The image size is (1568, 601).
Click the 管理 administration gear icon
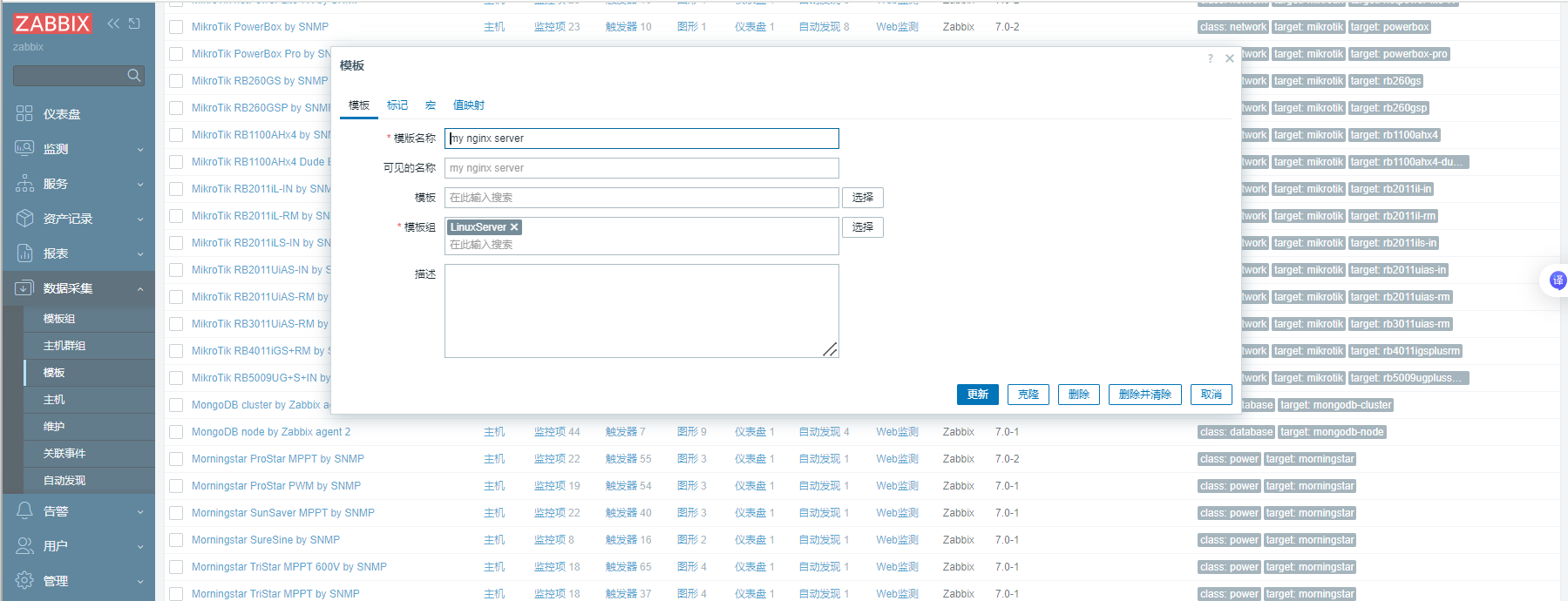click(x=24, y=581)
